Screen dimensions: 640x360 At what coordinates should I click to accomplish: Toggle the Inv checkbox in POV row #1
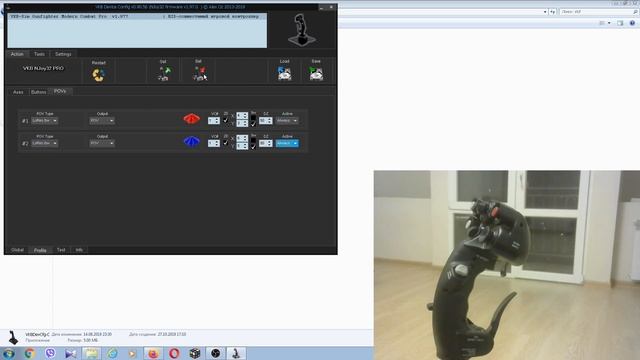pyautogui.click(x=253, y=123)
